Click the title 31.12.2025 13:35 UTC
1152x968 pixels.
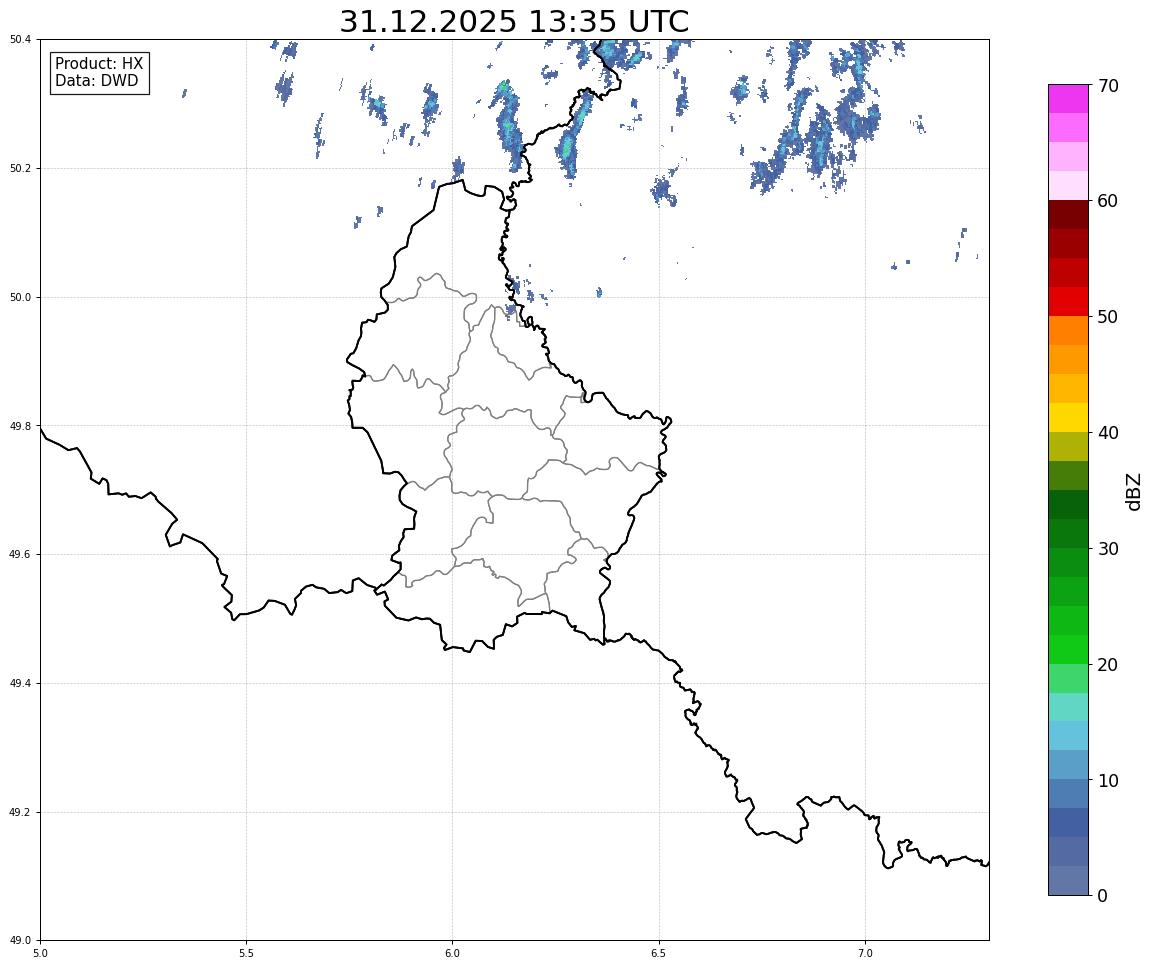coord(514,21)
